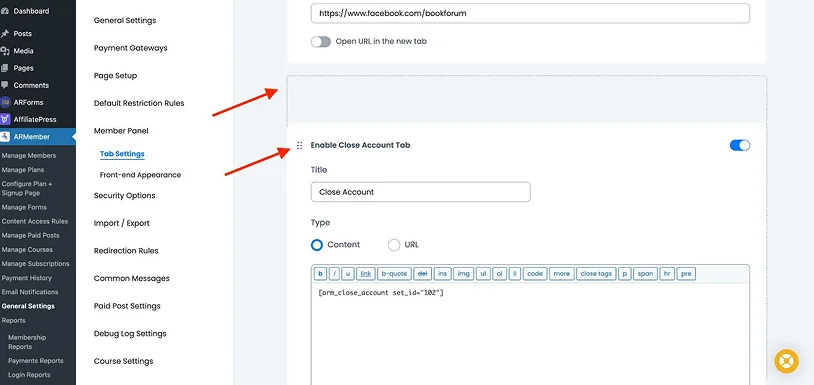Viewport: 814px width, 385px height.
Task: Select Front-end Appearance sub-item
Action: pyautogui.click(x=140, y=175)
